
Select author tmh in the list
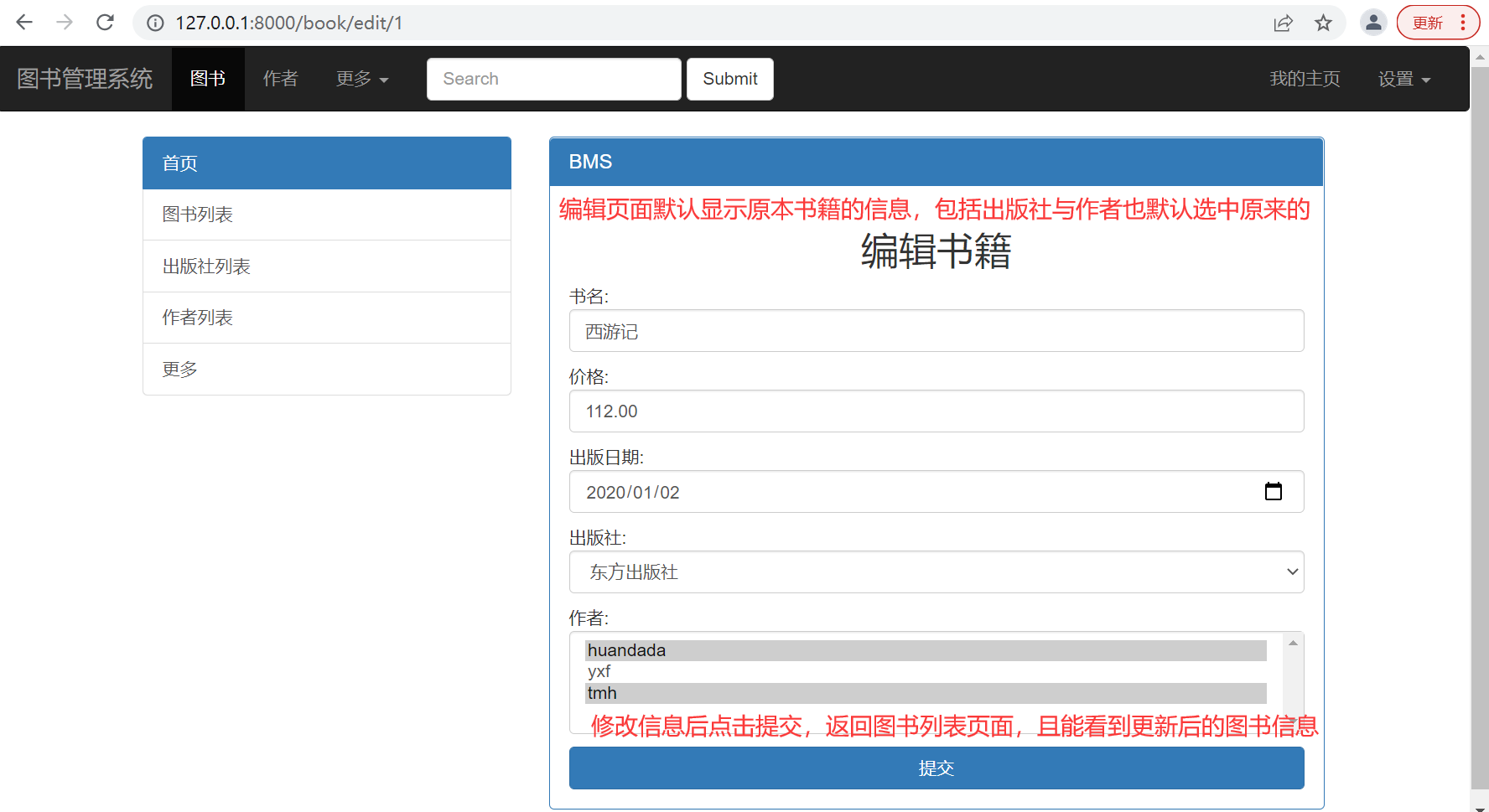(x=926, y=693)
